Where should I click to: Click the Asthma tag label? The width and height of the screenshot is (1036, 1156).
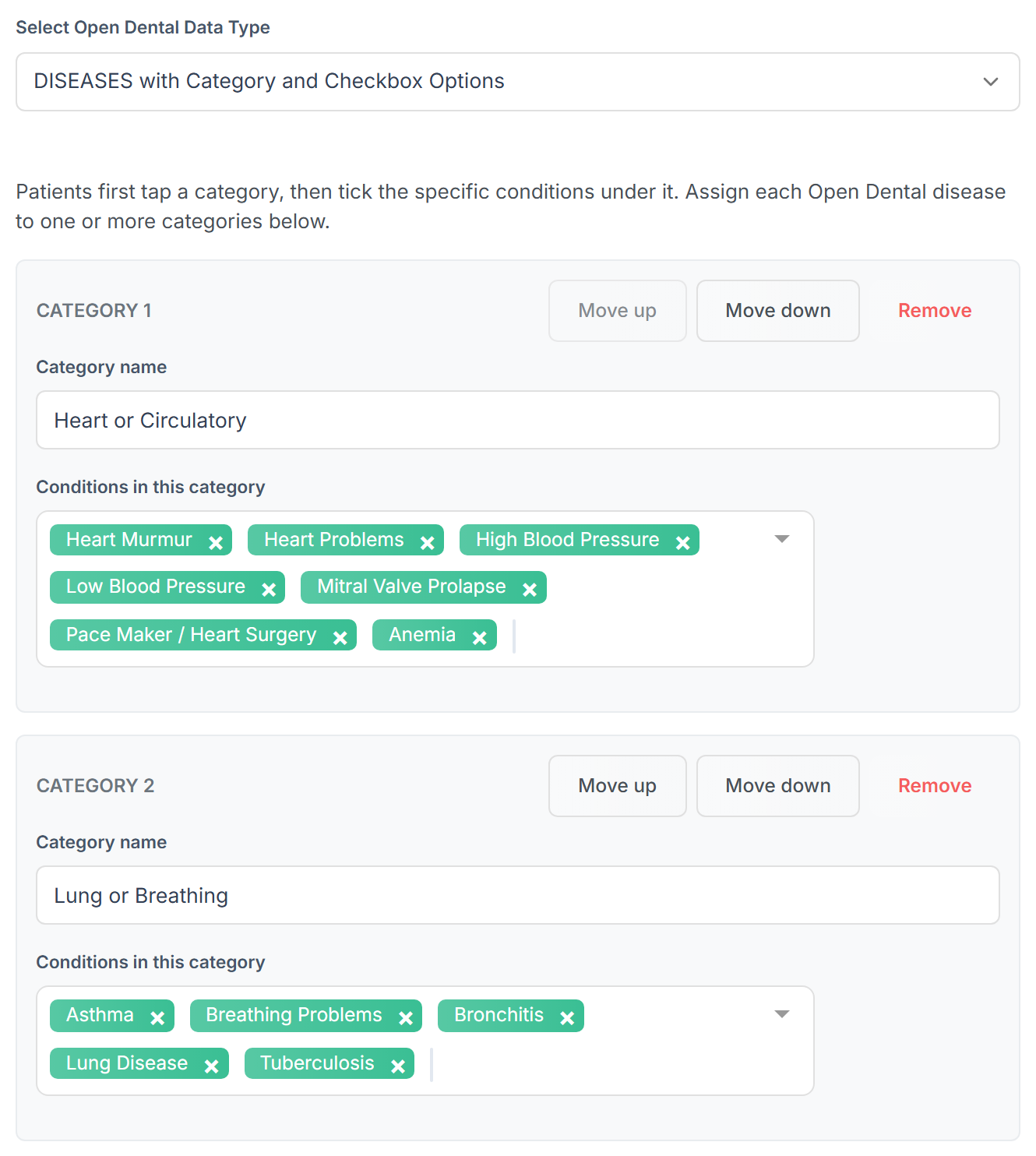point(100,1015)
